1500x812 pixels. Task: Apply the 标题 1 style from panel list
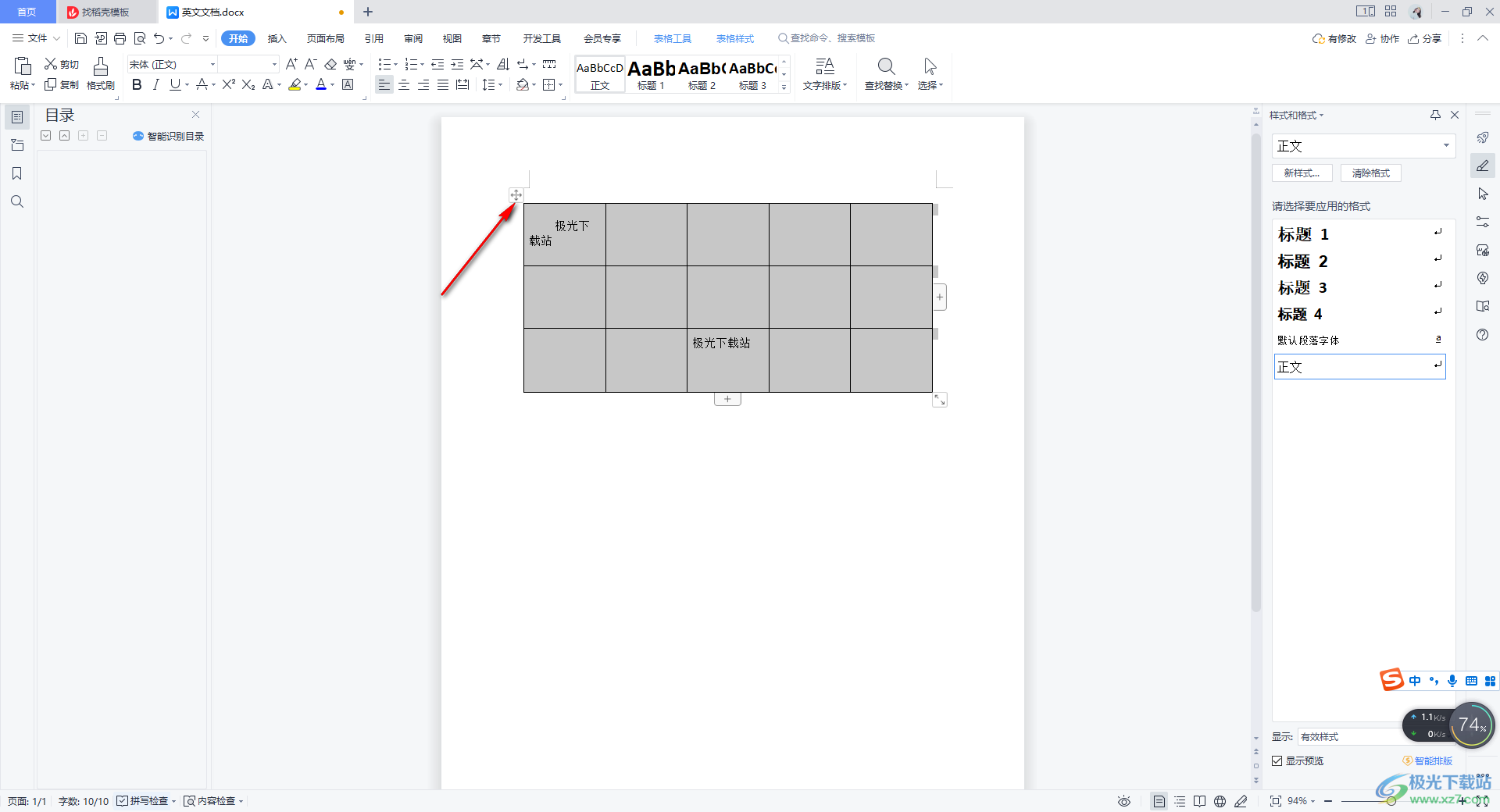click(1359, 234)
